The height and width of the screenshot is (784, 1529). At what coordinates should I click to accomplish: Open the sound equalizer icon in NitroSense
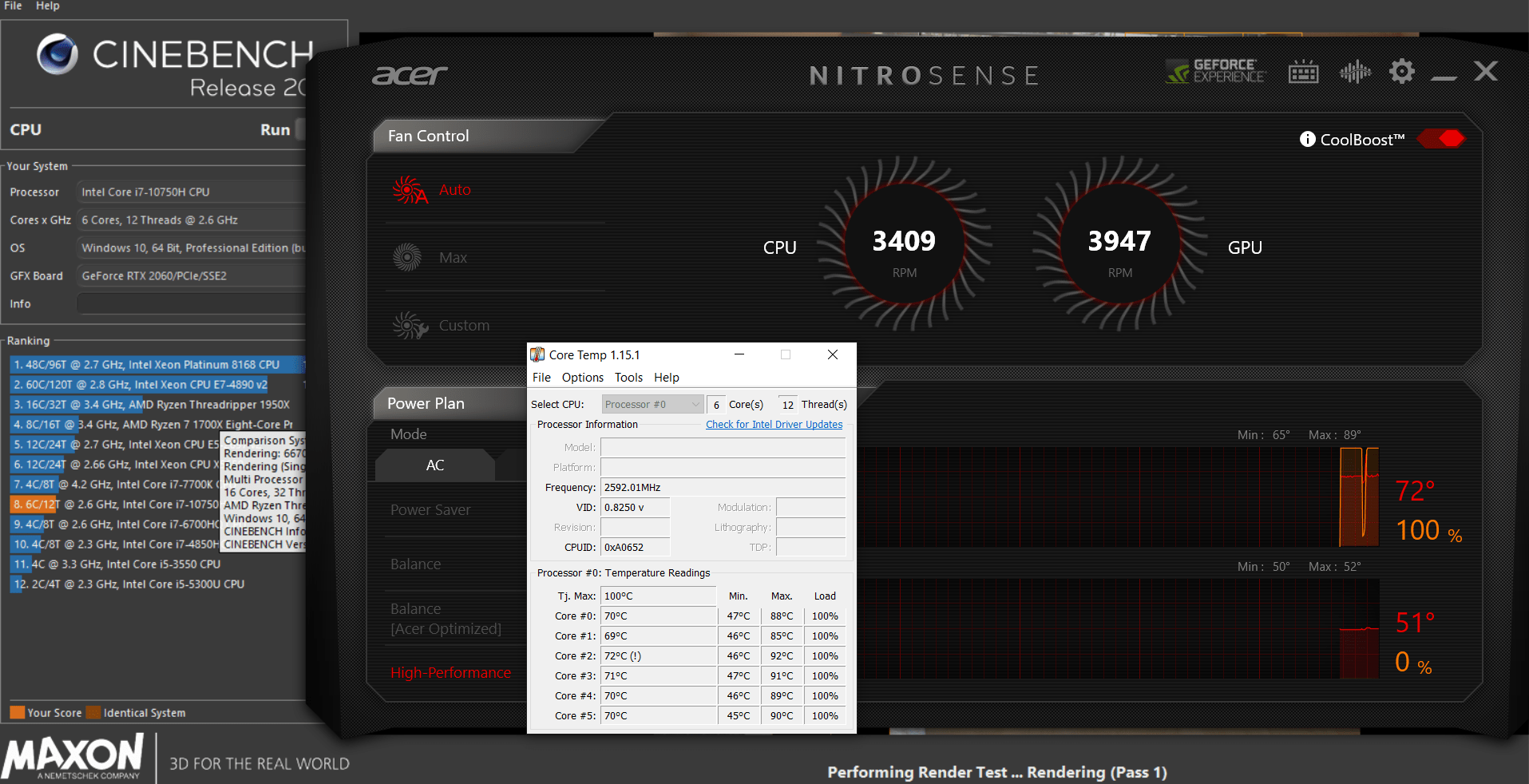pyautogui.click(x=1355, y=73)
